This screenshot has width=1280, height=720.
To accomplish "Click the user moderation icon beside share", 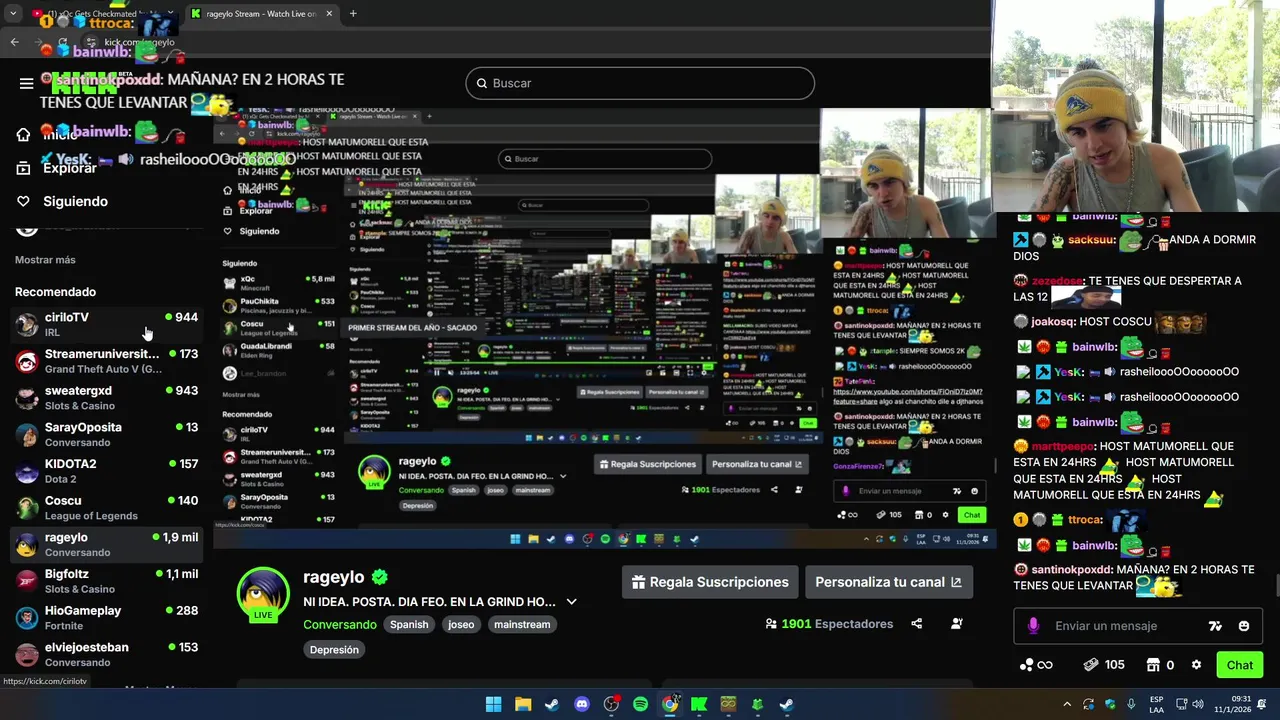I will click(957, 624).
